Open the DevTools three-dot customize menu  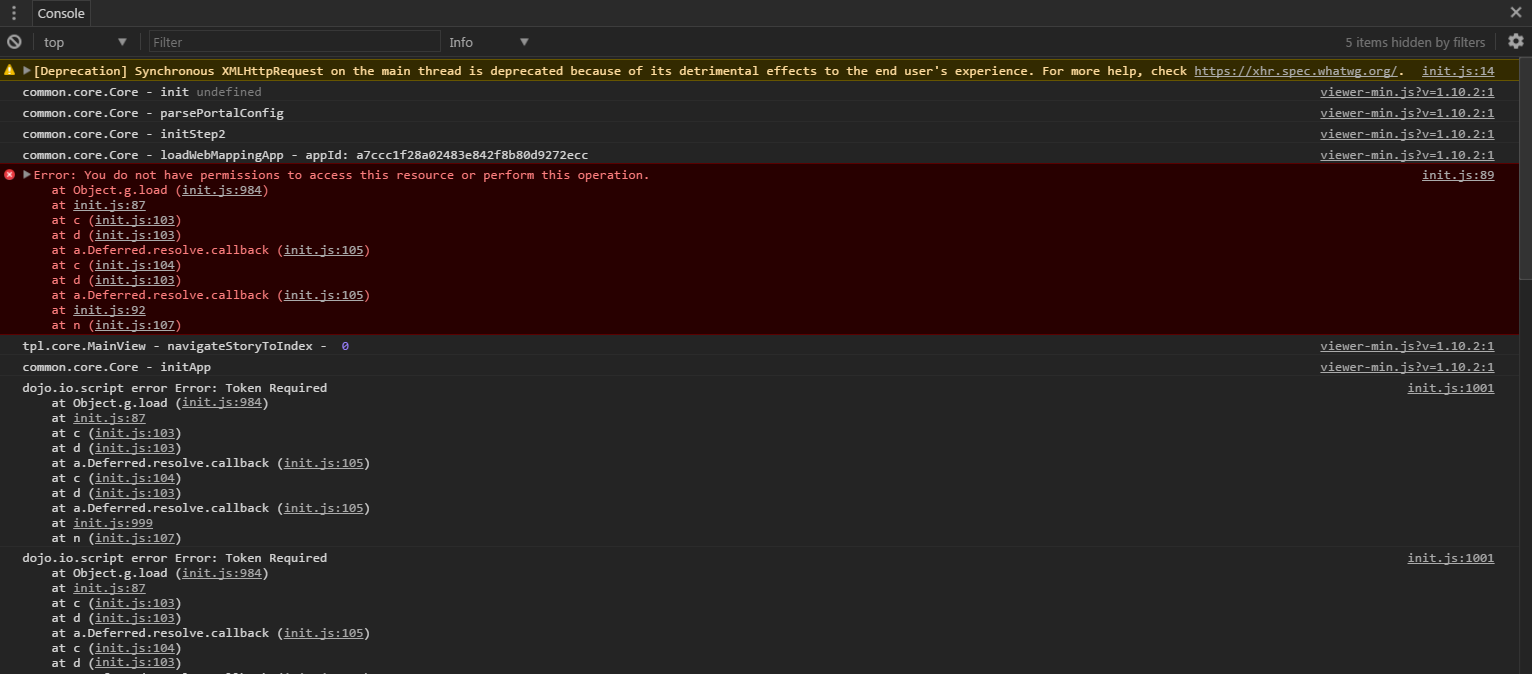click(14, 13)
